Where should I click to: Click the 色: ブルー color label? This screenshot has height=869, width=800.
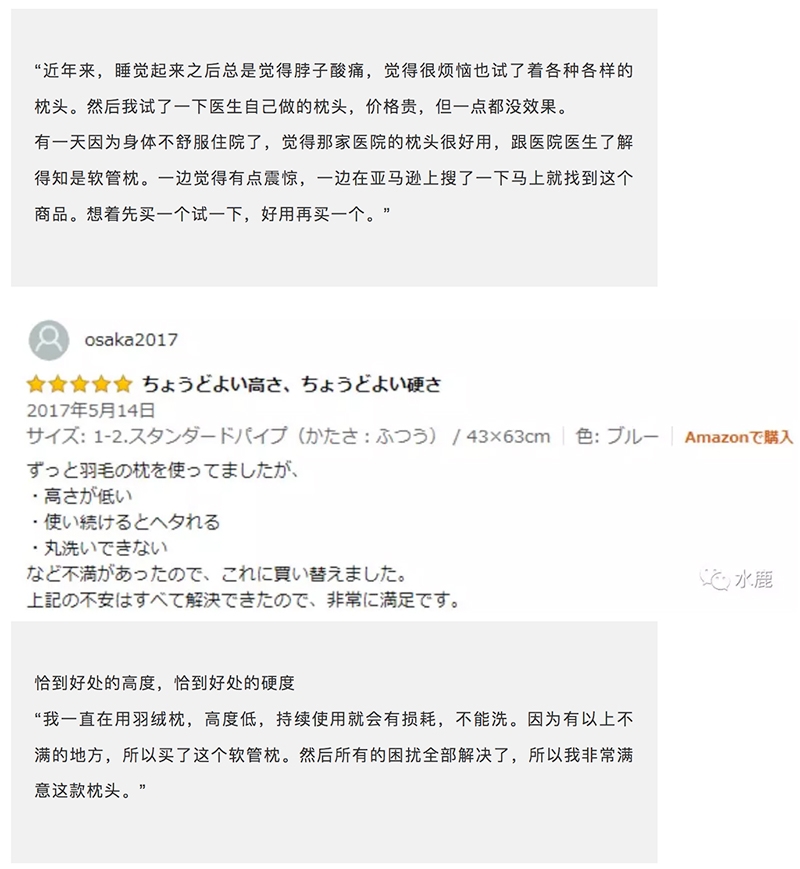(617, 436)
